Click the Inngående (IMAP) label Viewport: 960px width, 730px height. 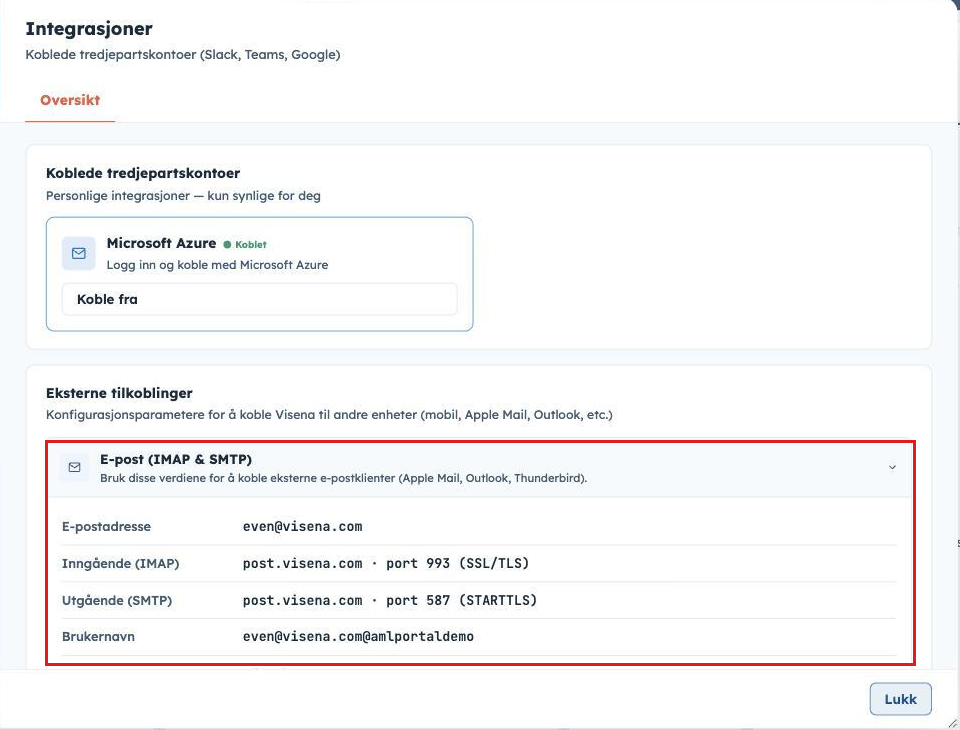click(121, 563)
